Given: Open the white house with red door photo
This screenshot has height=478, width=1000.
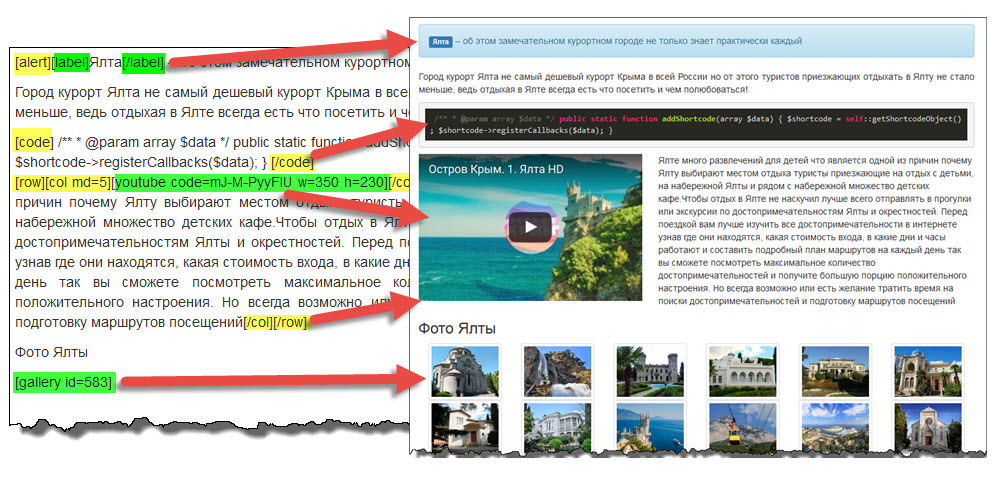Looking at the screenshot, I should (x=464, y=427).
